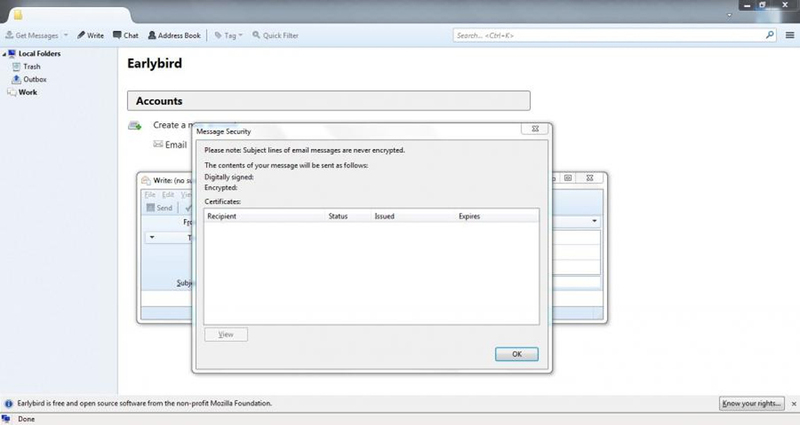Sort certificates by Expires column
The image size is (800, 425).
pyautogui.click(x=497, y=216)
